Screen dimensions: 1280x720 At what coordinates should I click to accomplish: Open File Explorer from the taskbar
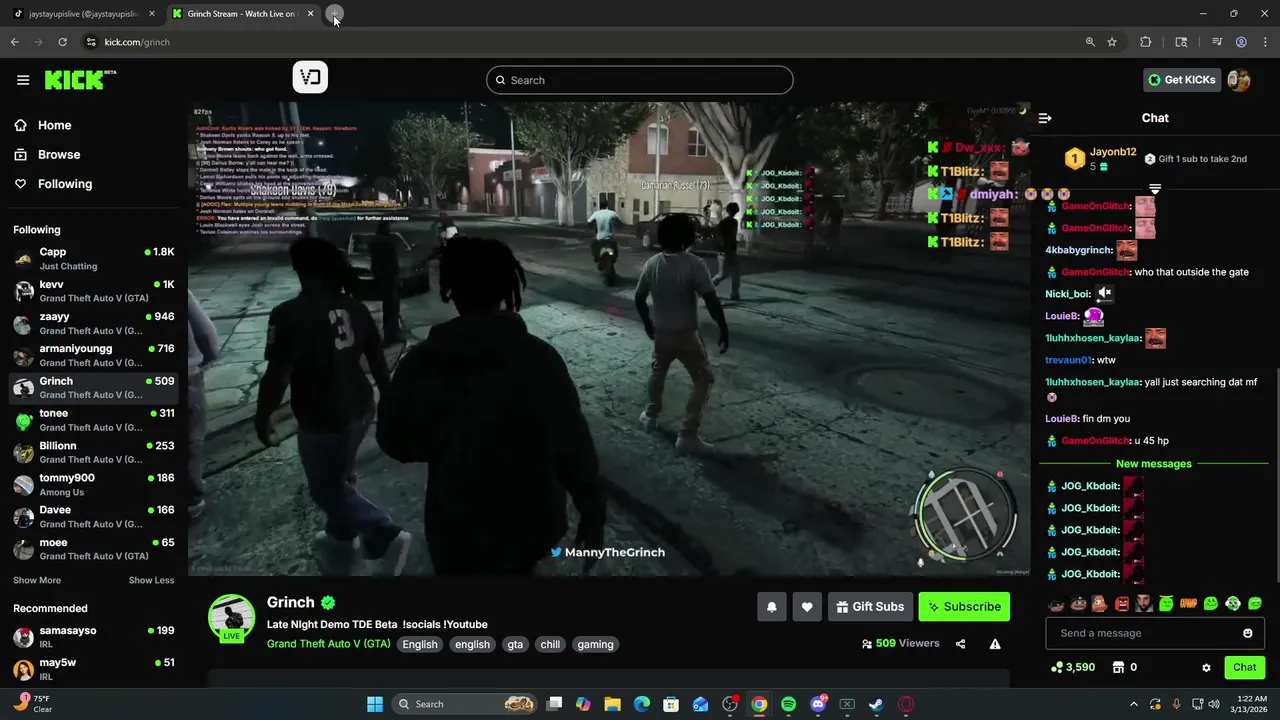pyautogui.click(x=612, y=704)
